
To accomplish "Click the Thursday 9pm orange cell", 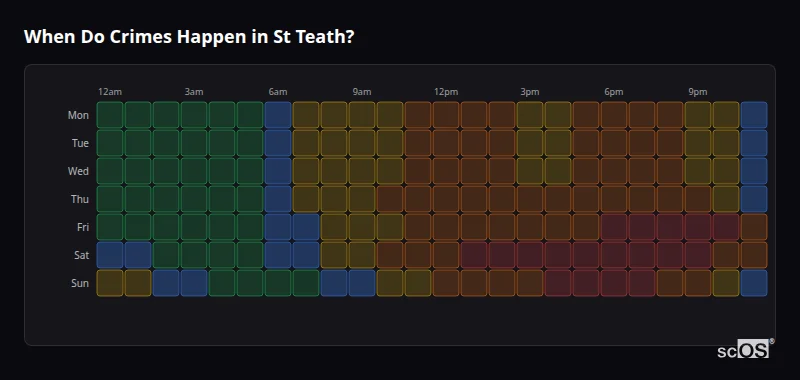I will [x=697, y=199].
